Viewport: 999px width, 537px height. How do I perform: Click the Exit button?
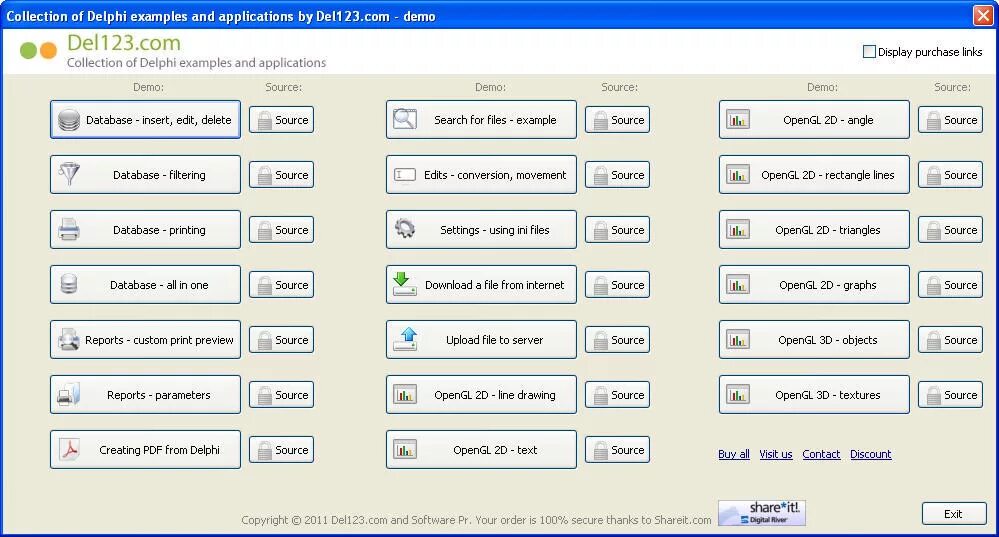[954, 513]
